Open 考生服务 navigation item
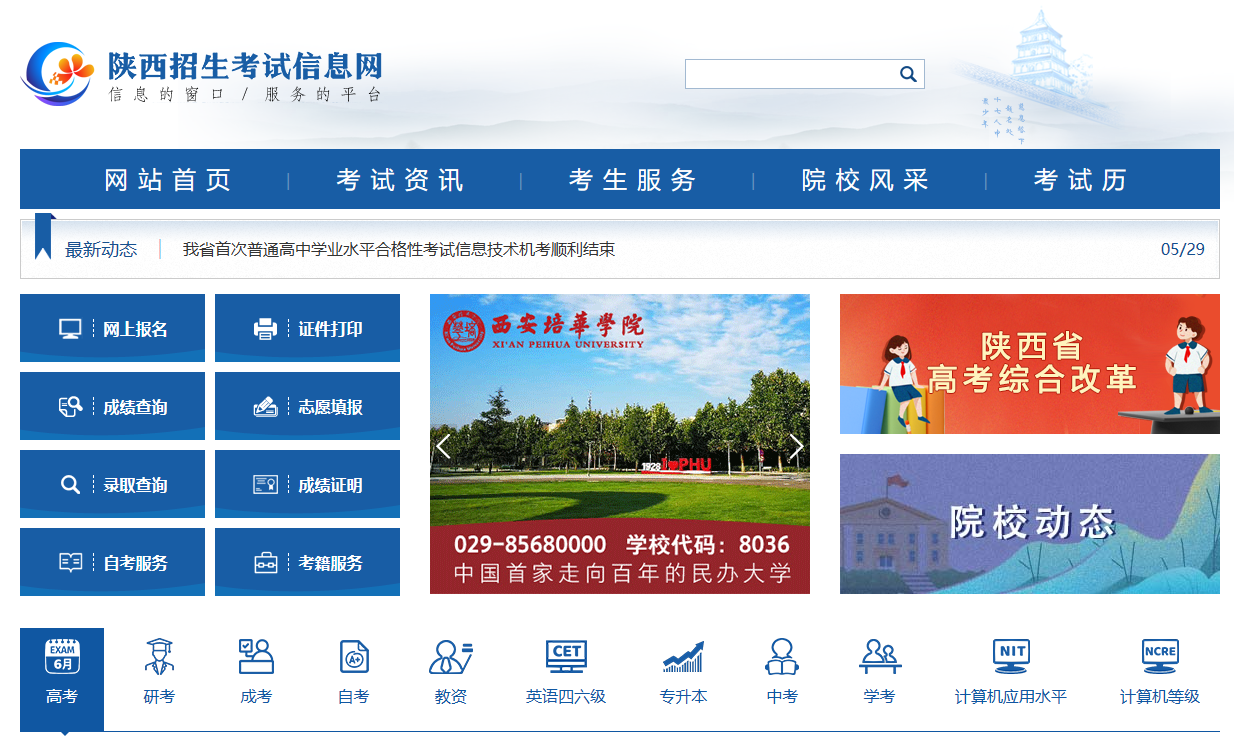This screenshot has height=741, width=1234. (633, 180)
